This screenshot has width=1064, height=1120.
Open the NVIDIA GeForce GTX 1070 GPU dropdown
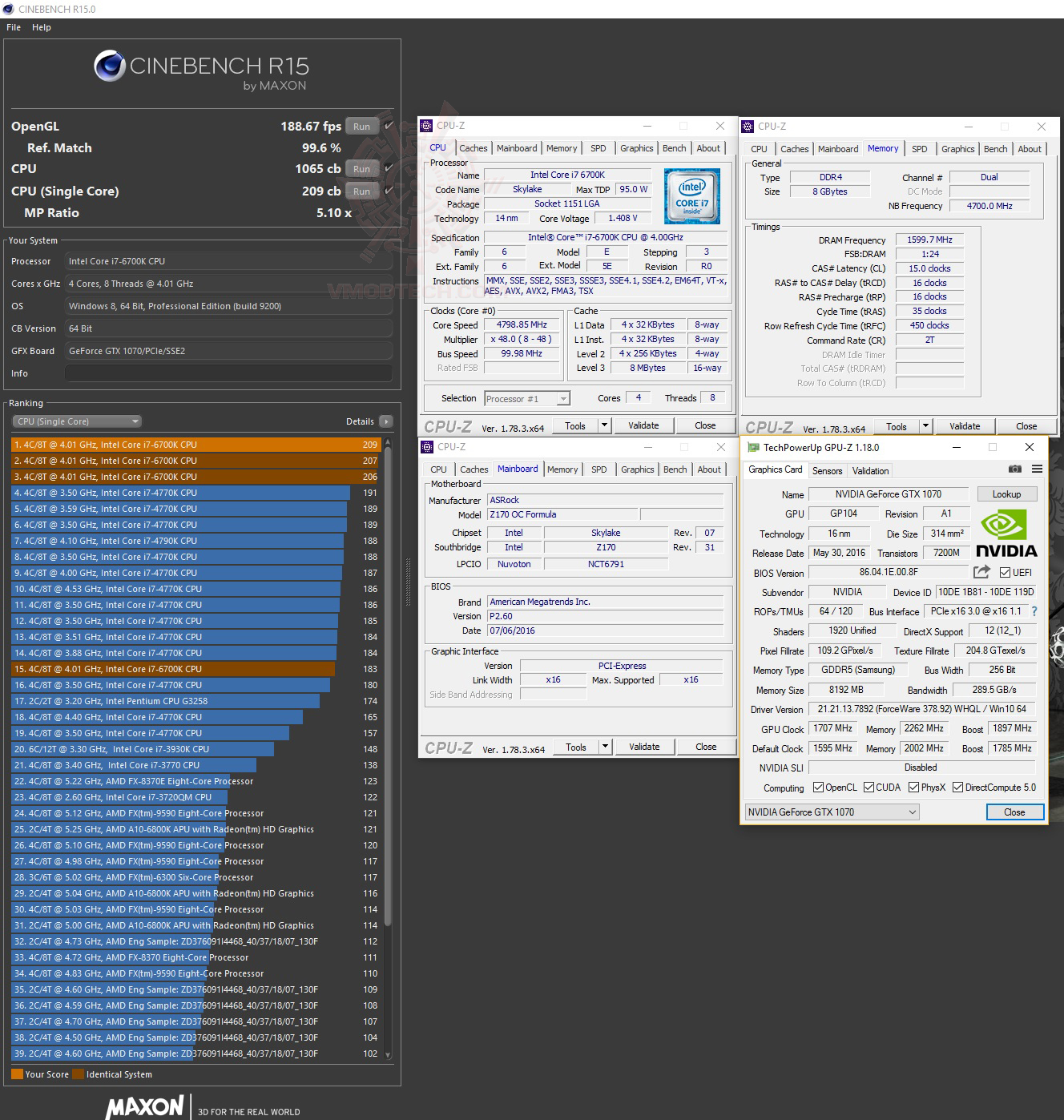[x=832, y=812]
